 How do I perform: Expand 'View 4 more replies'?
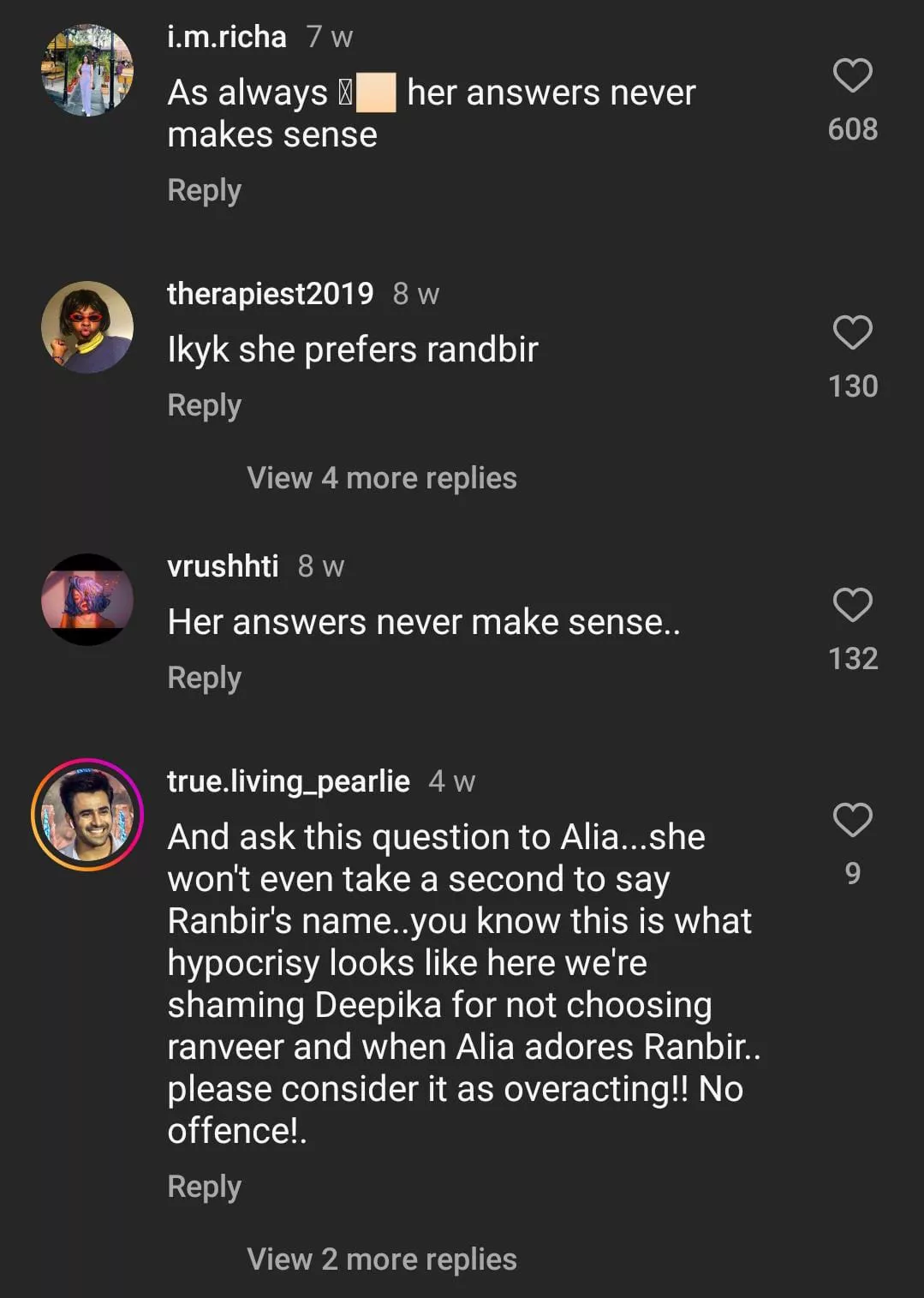tap(382, 478)
